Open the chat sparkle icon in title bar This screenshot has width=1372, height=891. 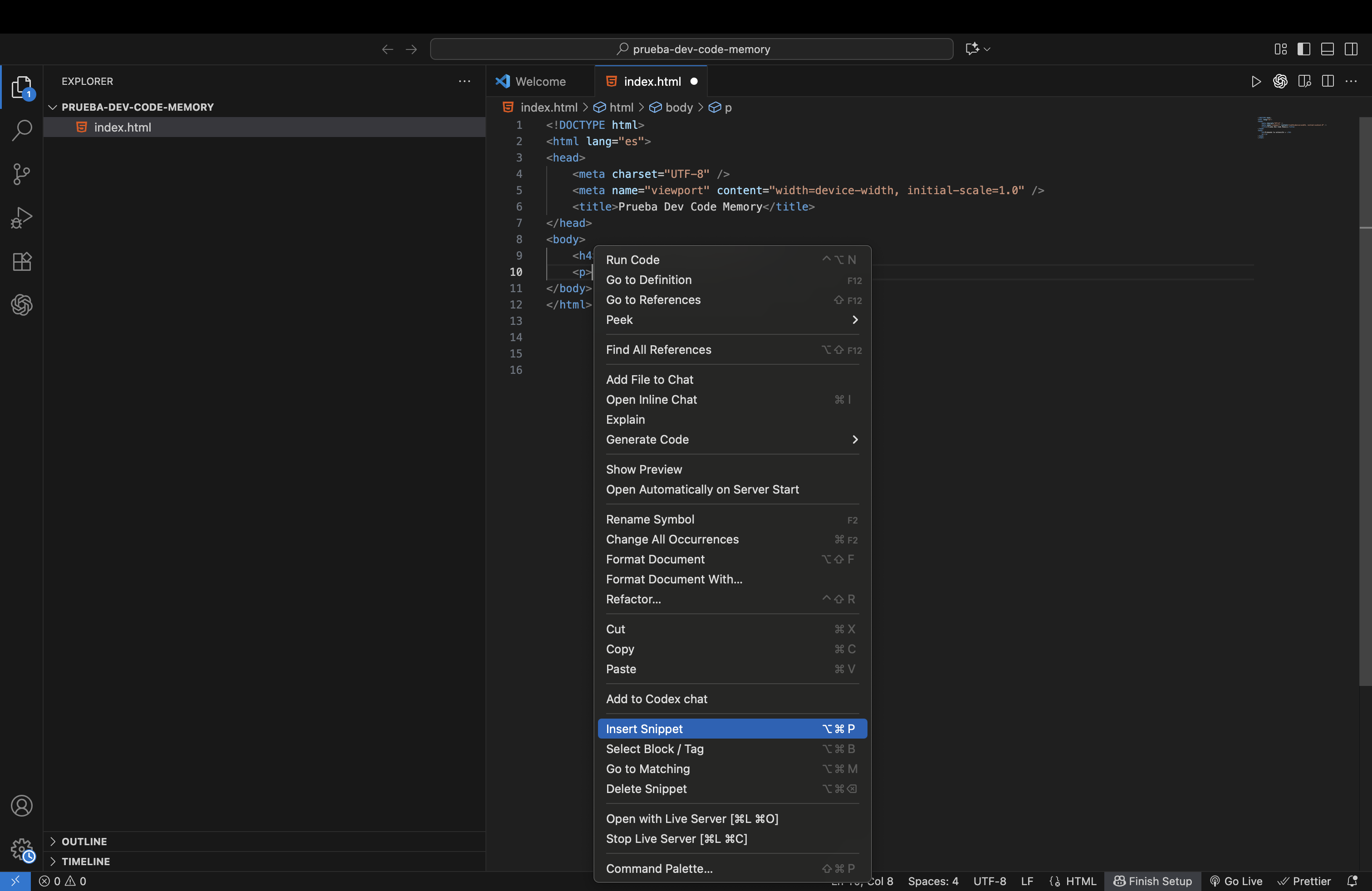click(x=972, y=49)
